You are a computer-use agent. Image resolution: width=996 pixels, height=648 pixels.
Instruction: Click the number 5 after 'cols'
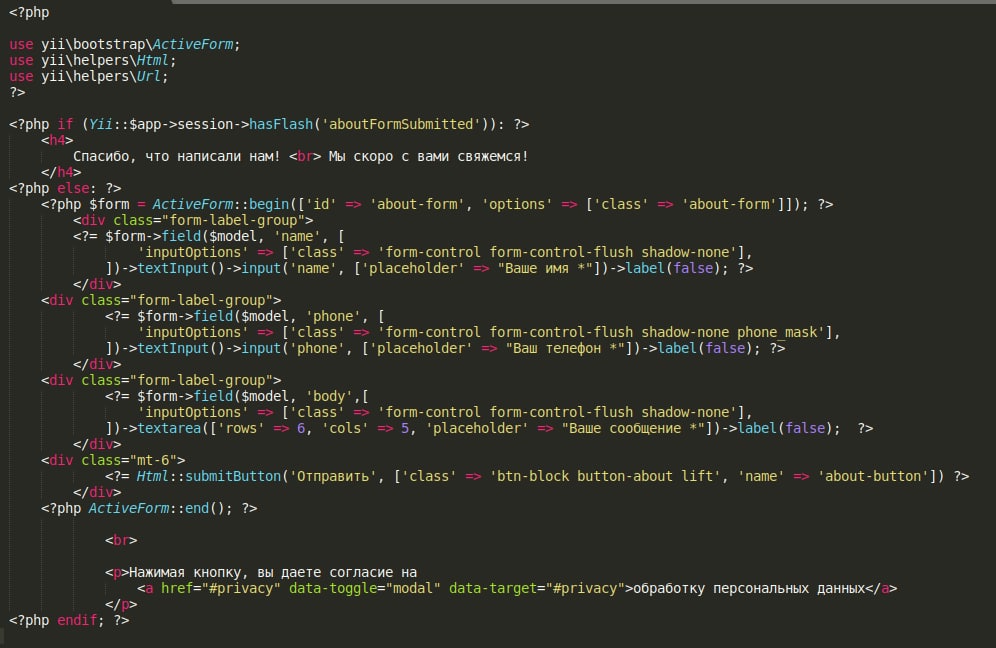point(405,428)
